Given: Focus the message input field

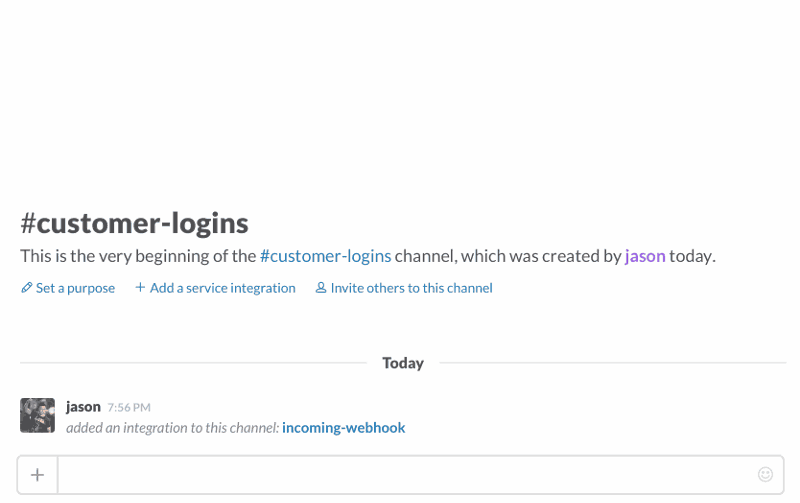Looking at the screenshot, I should coord(406,475).
